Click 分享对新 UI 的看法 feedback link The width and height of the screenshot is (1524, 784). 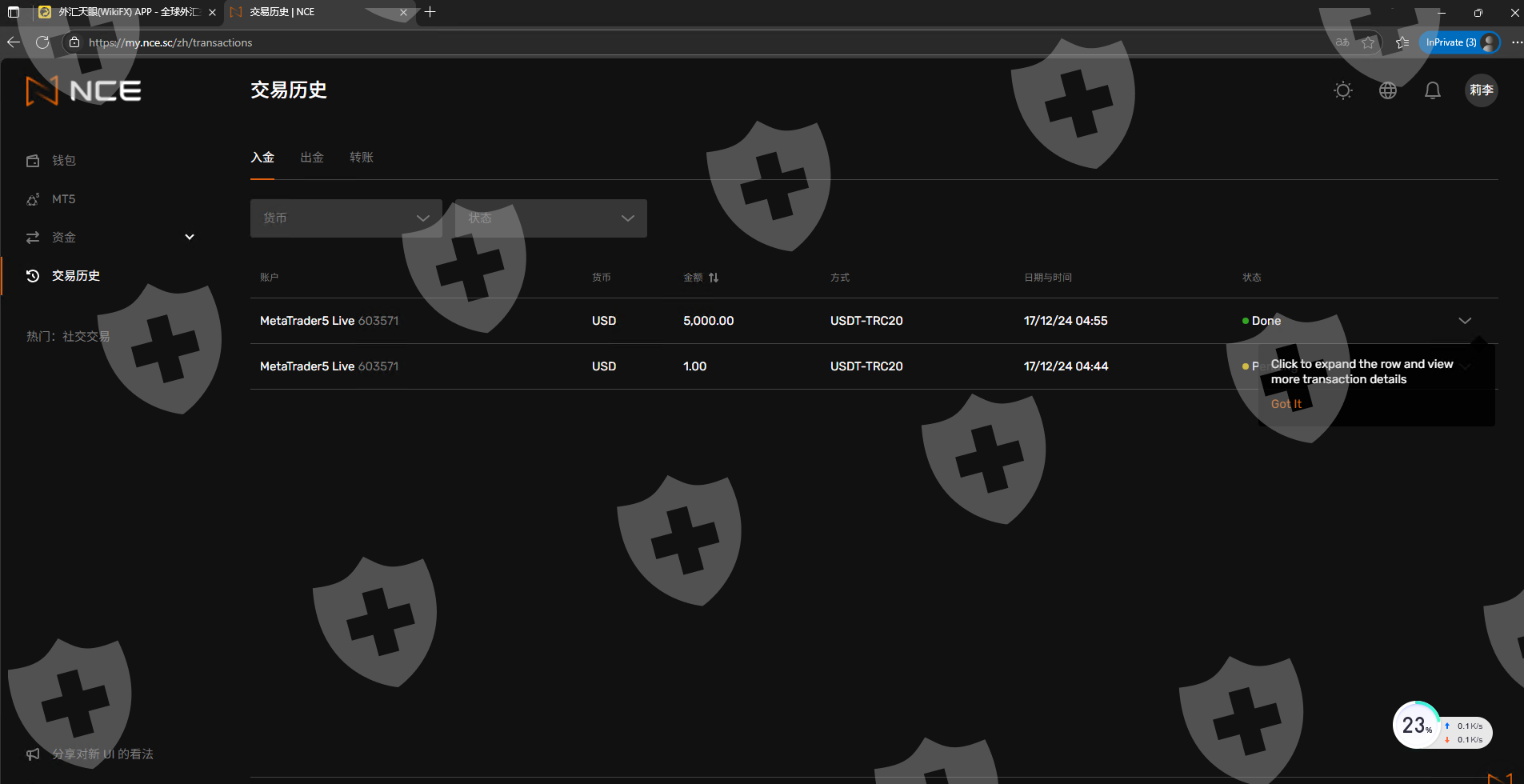[x=102, y=754]
